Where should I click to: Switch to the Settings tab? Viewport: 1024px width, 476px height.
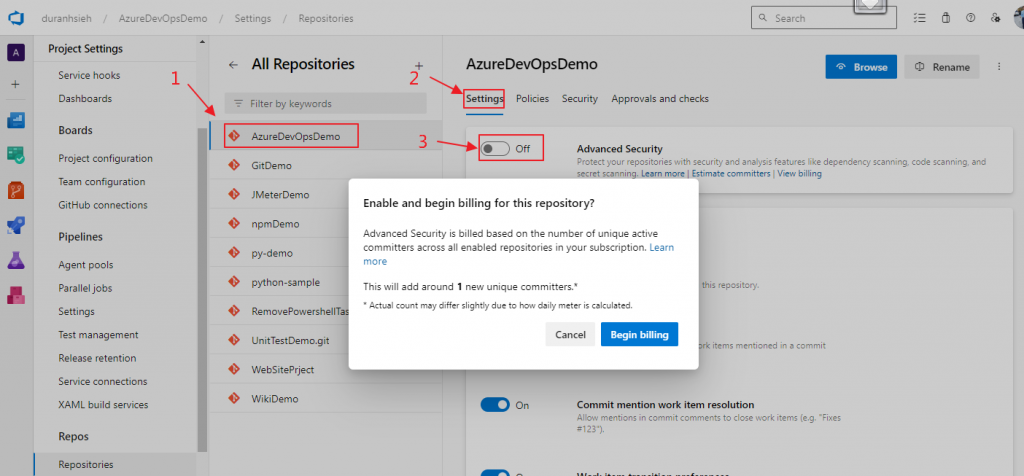(485, 99)
